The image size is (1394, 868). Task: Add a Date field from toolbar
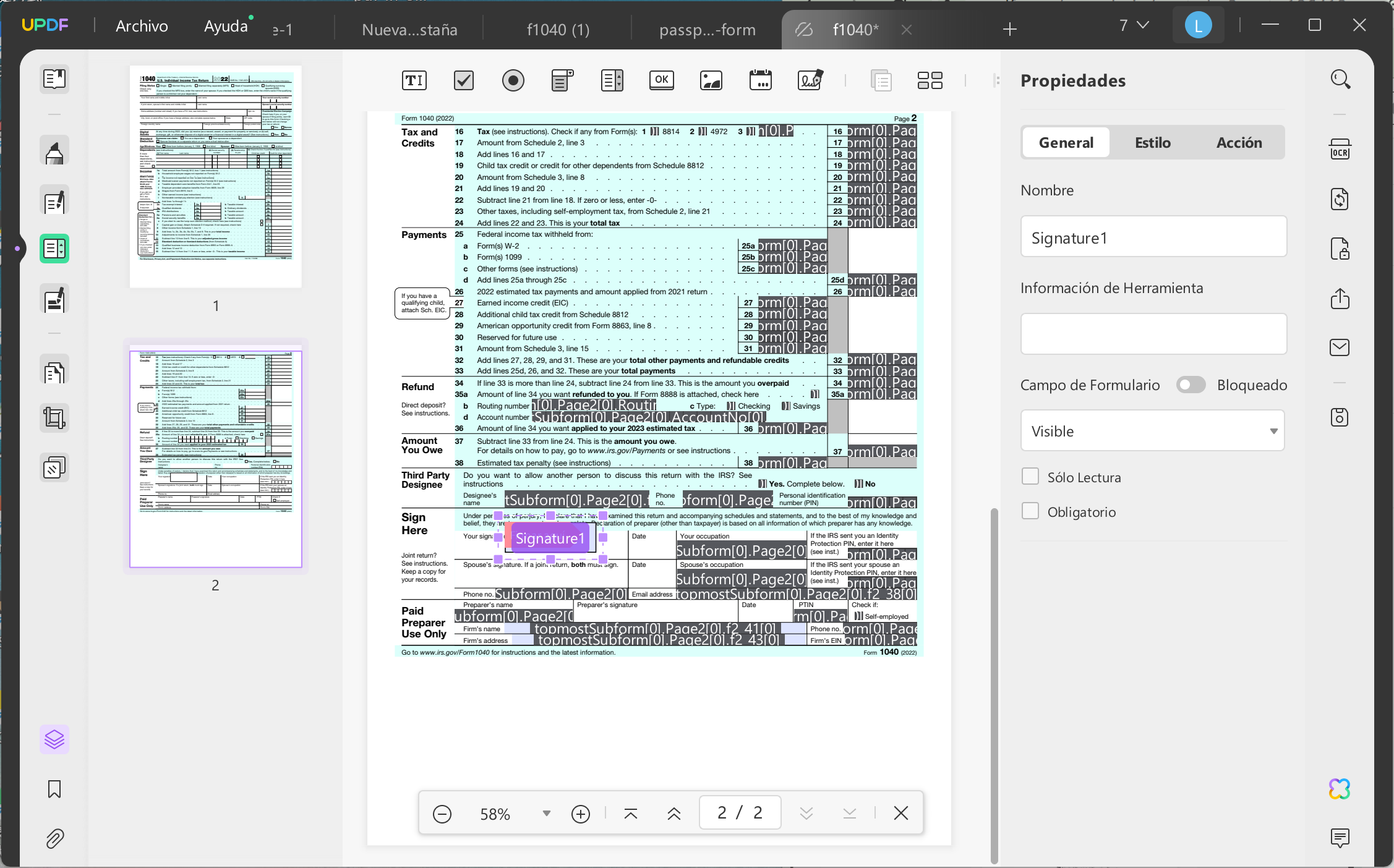[x=760, y=80]
